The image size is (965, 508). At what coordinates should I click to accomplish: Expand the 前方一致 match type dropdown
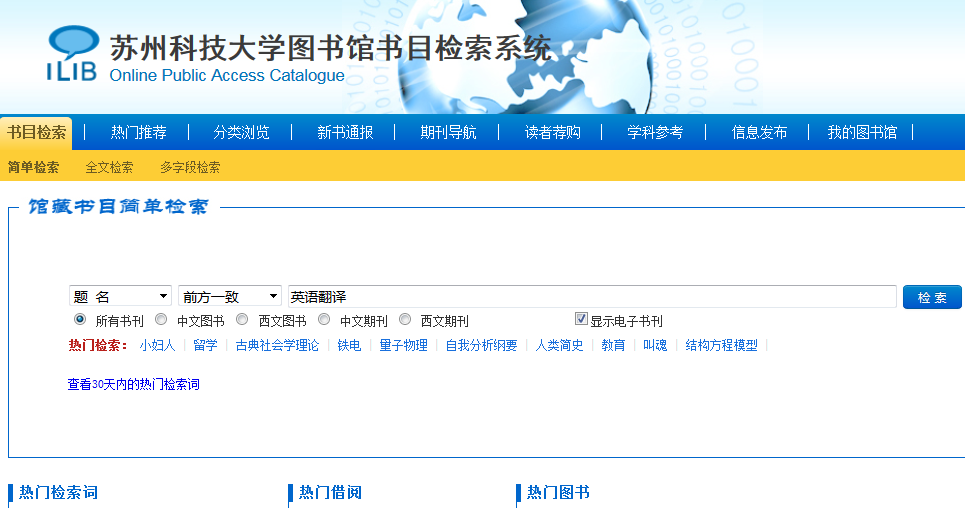click(x=230, y=297)
